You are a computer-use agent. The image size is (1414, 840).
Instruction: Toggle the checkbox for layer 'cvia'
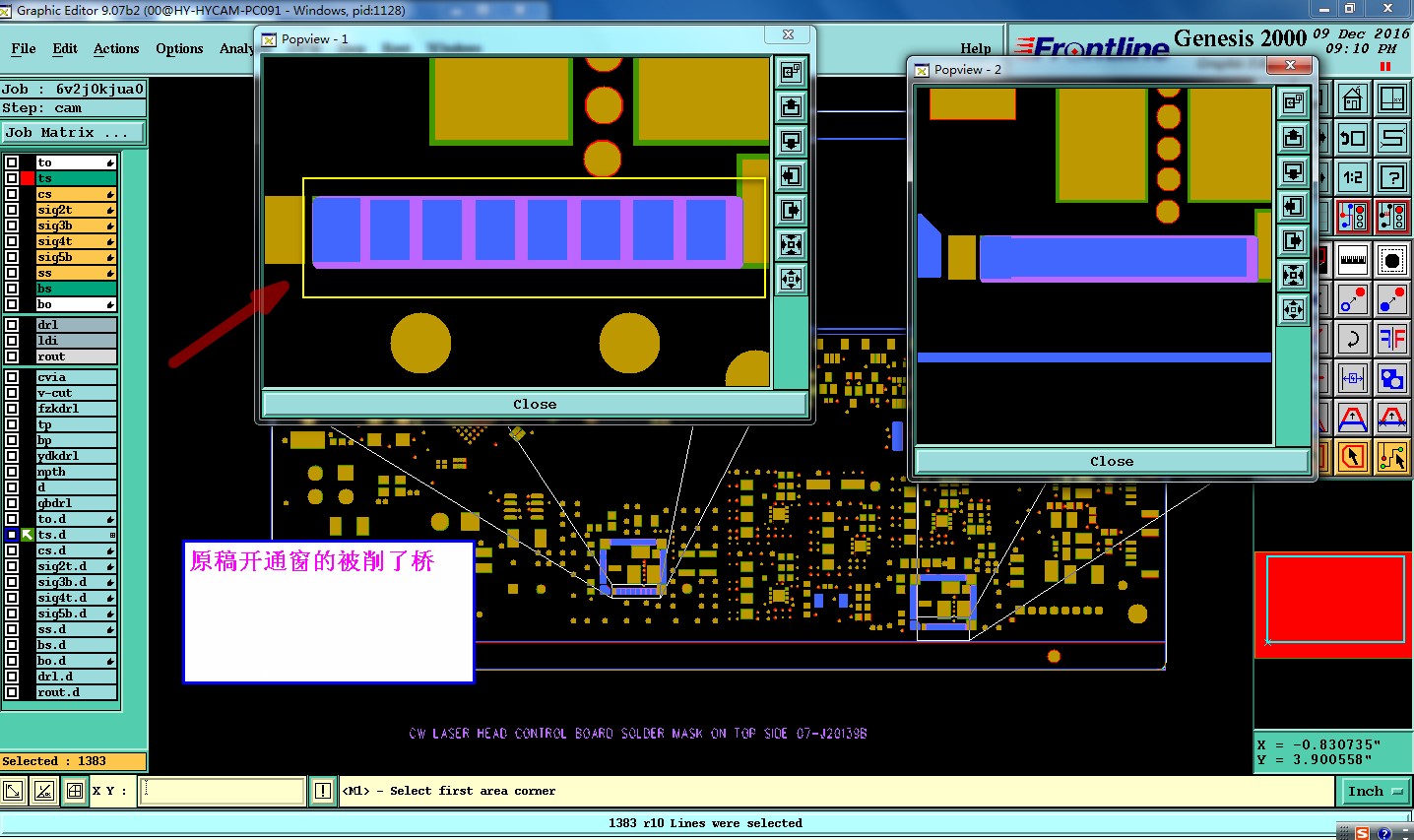pyautogui.click(x=12, y=377)
